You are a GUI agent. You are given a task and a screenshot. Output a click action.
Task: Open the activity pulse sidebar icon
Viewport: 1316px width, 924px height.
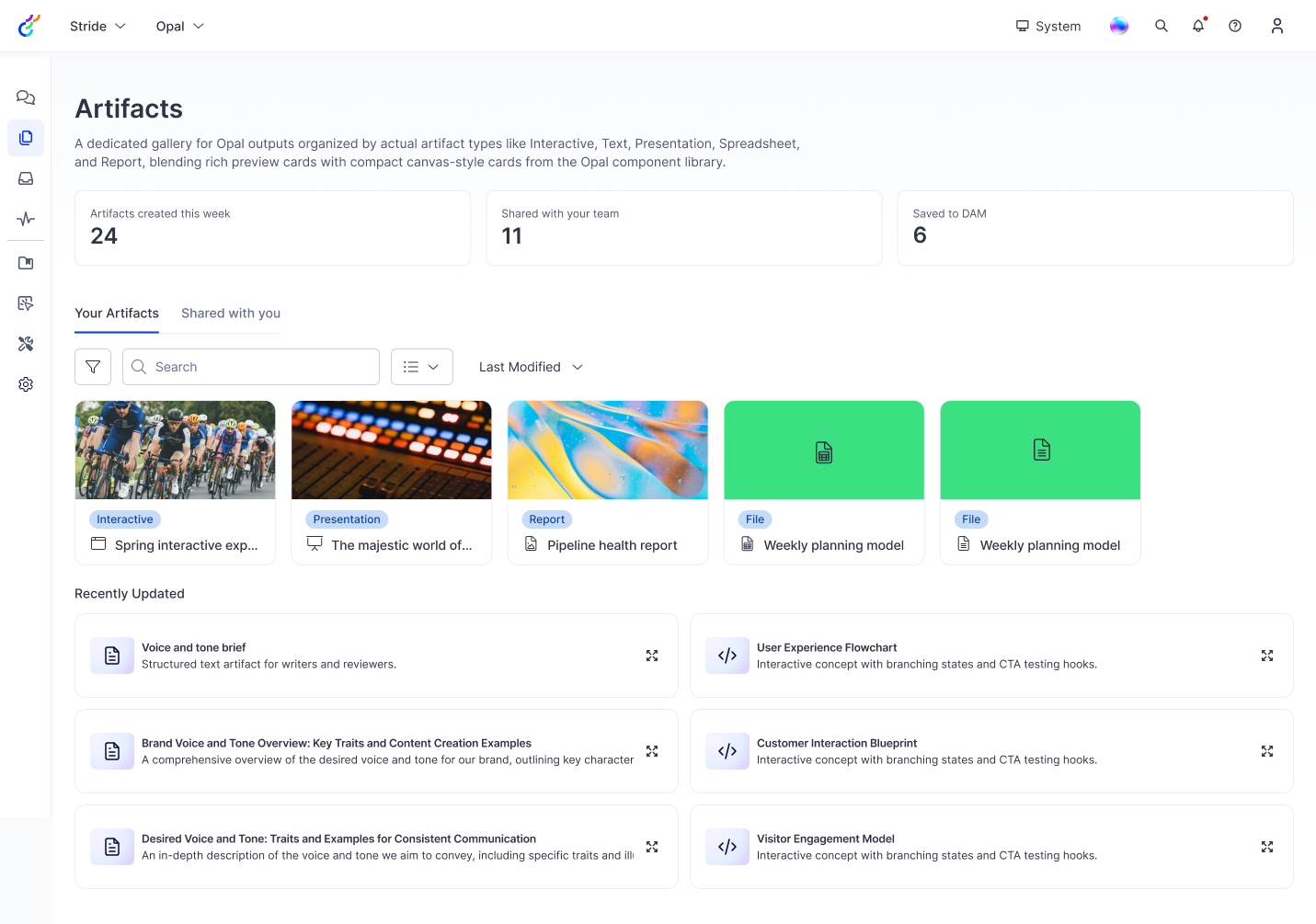(x=26, y=219)
